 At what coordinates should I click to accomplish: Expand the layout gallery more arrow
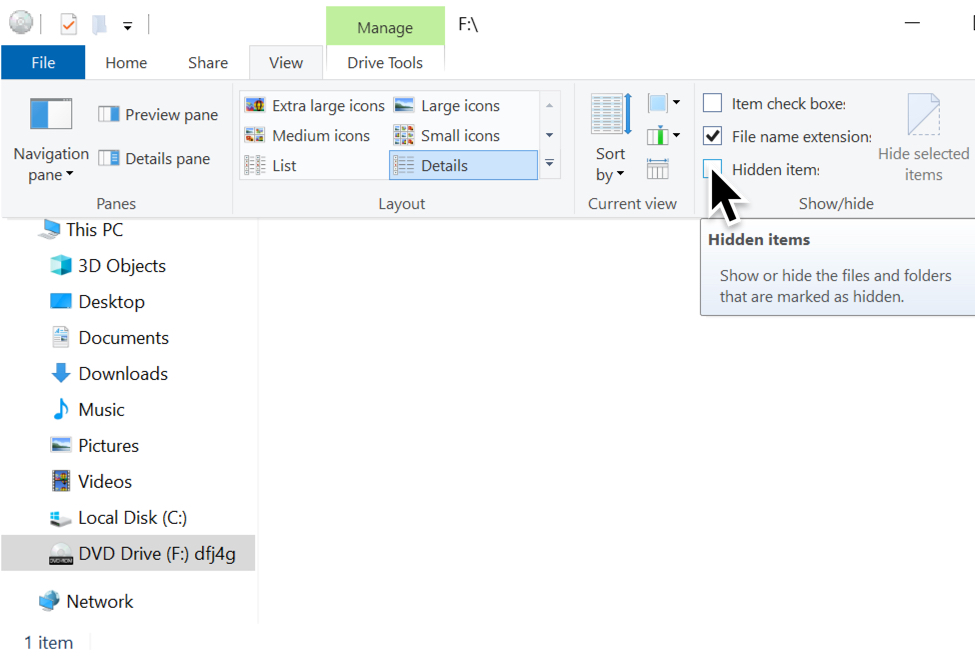[549, 163]
